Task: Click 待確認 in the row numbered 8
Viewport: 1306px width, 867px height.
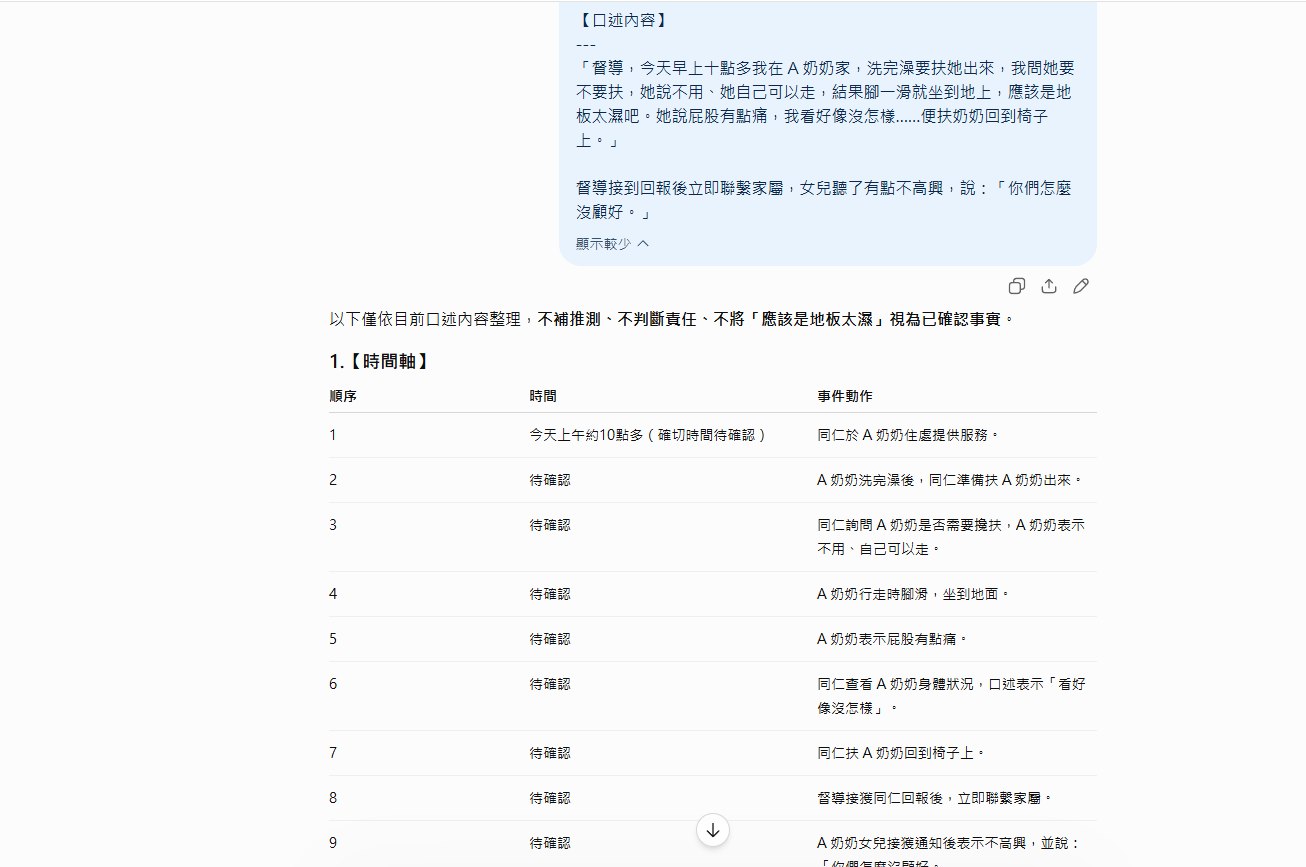Action: [x=550, y=798]
